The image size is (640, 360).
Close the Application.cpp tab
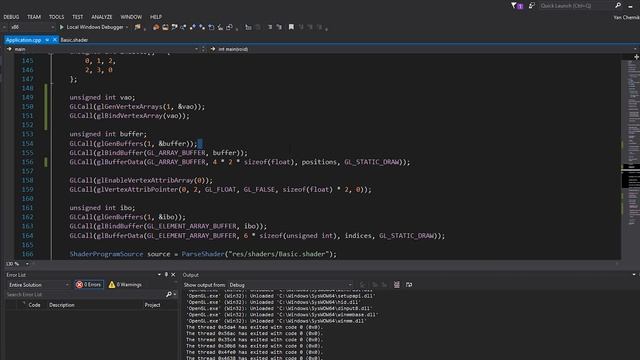tap(55, 40)
